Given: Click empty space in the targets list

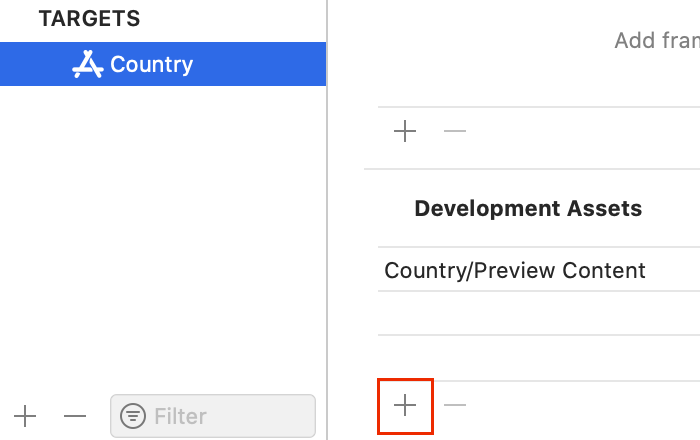Looking at the screenshot, I should point(163,232).
